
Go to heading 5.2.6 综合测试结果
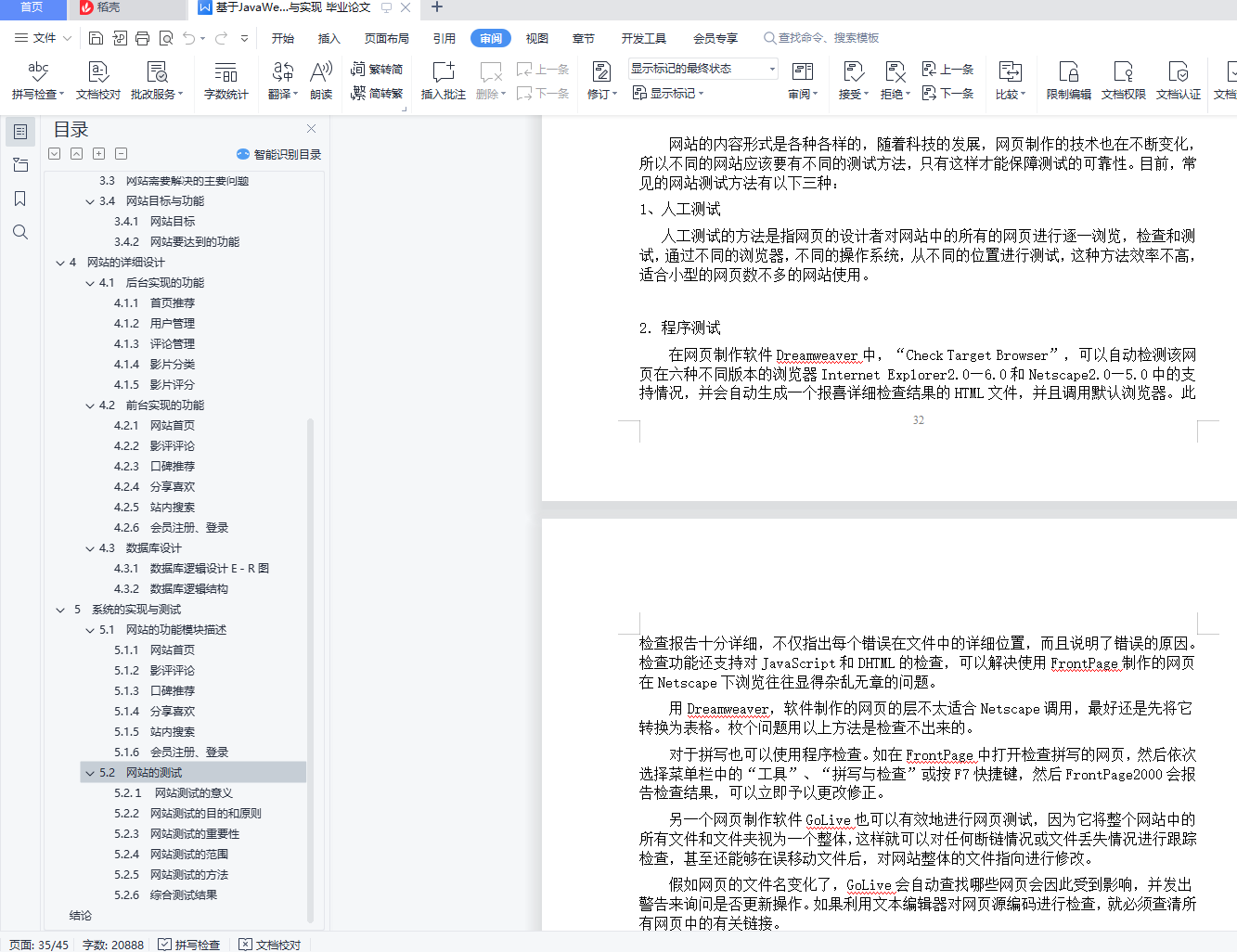point(165,895)
